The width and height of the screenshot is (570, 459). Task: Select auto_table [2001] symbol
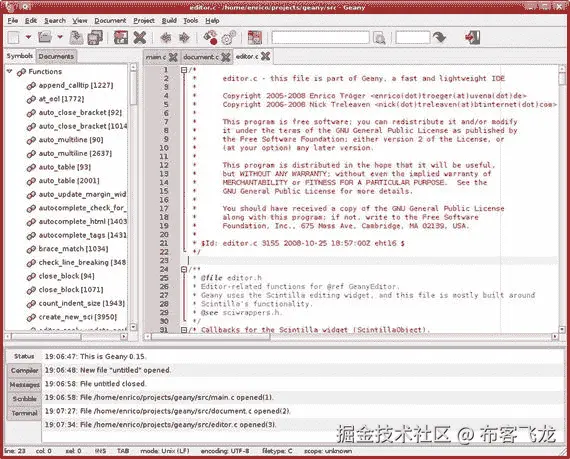click(69, 181)
